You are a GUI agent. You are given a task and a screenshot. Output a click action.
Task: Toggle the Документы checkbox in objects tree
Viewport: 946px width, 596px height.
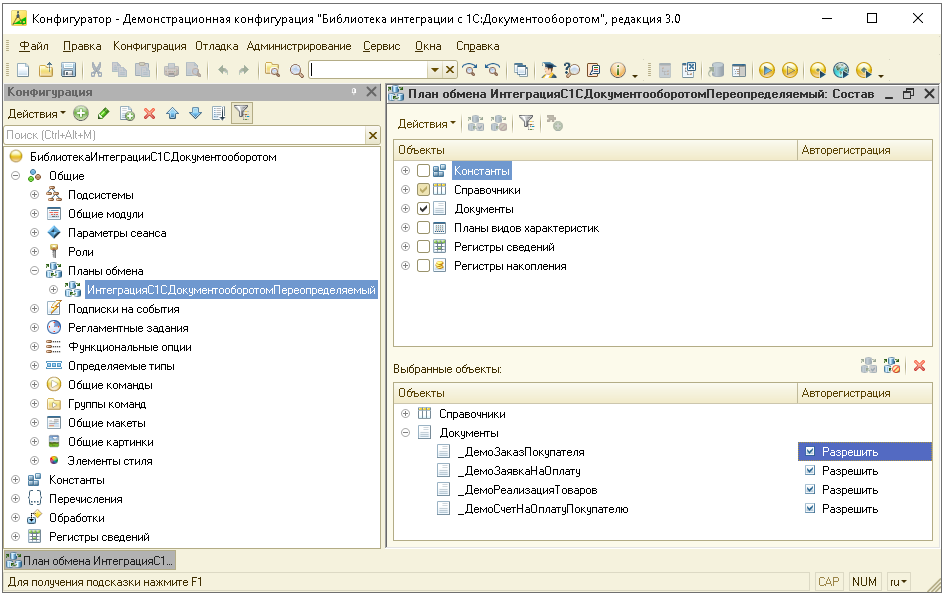click(x=423, y=209)
